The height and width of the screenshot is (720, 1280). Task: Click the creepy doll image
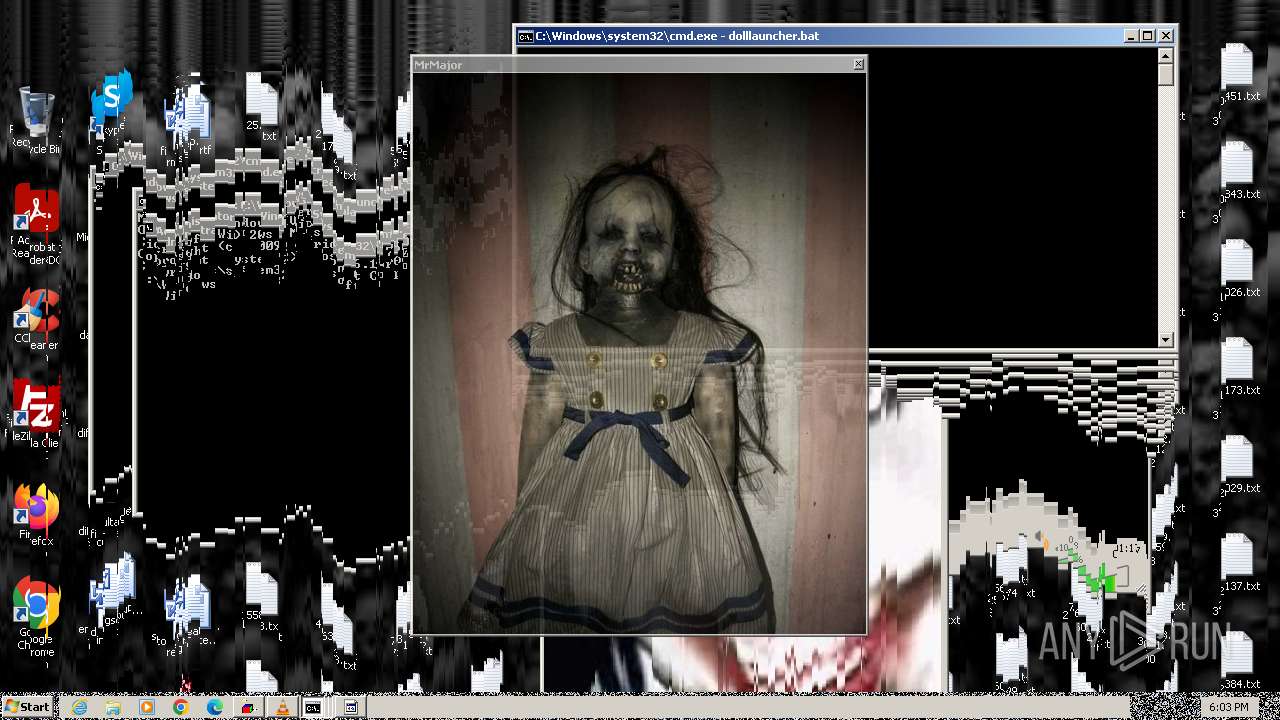point(639,353)
